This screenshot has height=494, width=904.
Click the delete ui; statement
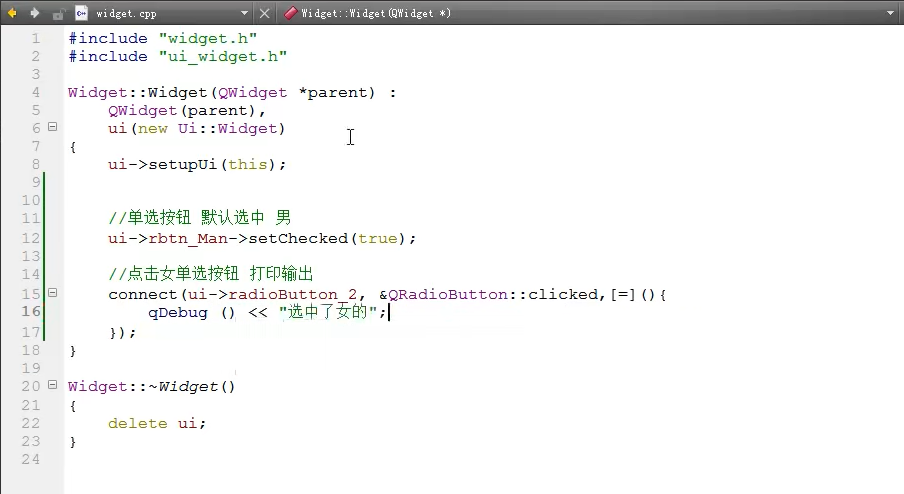157,424
